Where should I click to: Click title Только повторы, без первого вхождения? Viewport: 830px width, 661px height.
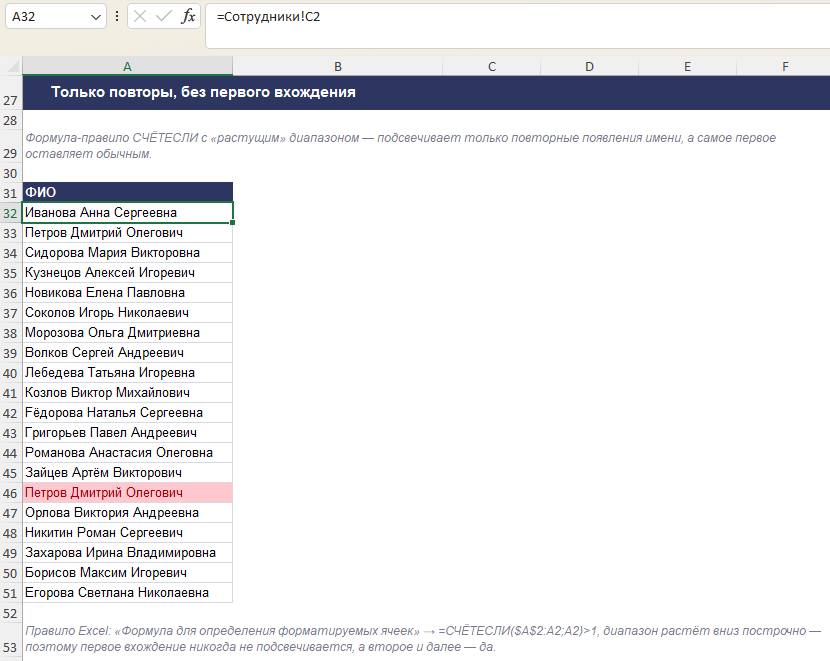[203, 92]
